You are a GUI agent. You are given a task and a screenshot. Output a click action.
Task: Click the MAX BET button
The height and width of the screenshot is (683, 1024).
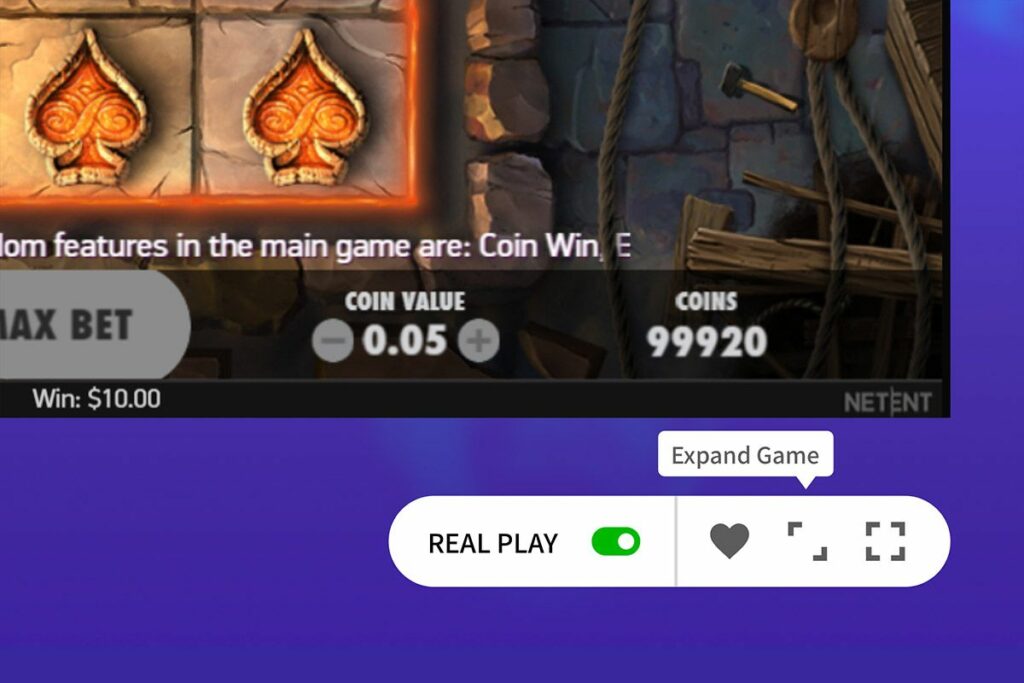91,325
